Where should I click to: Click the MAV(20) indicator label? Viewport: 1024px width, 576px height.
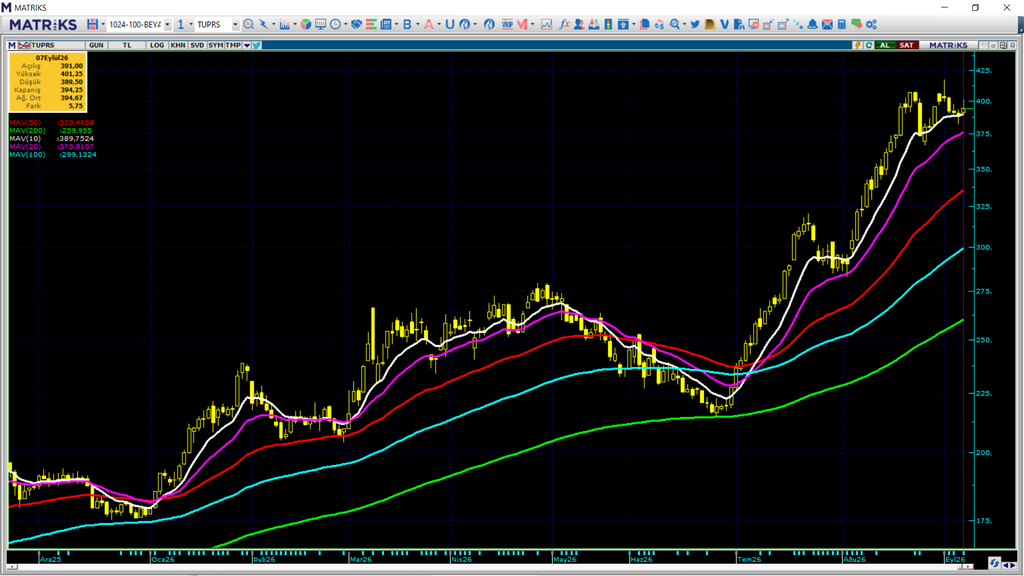tap(25, 146)
